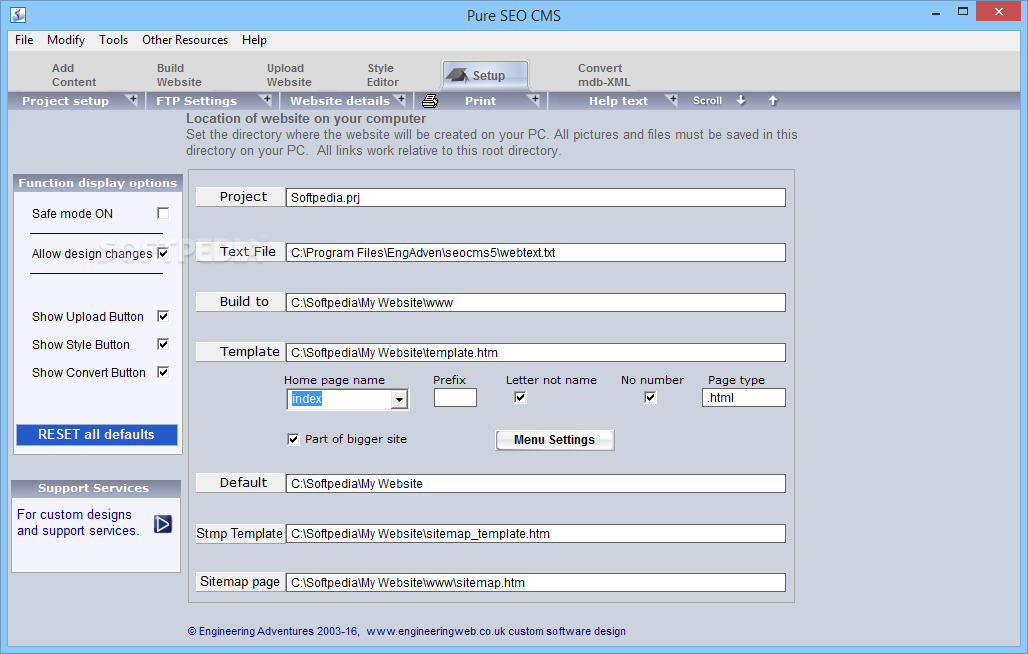
Task: Click the Sitemap page label button
Action: [x=240, y=582]
